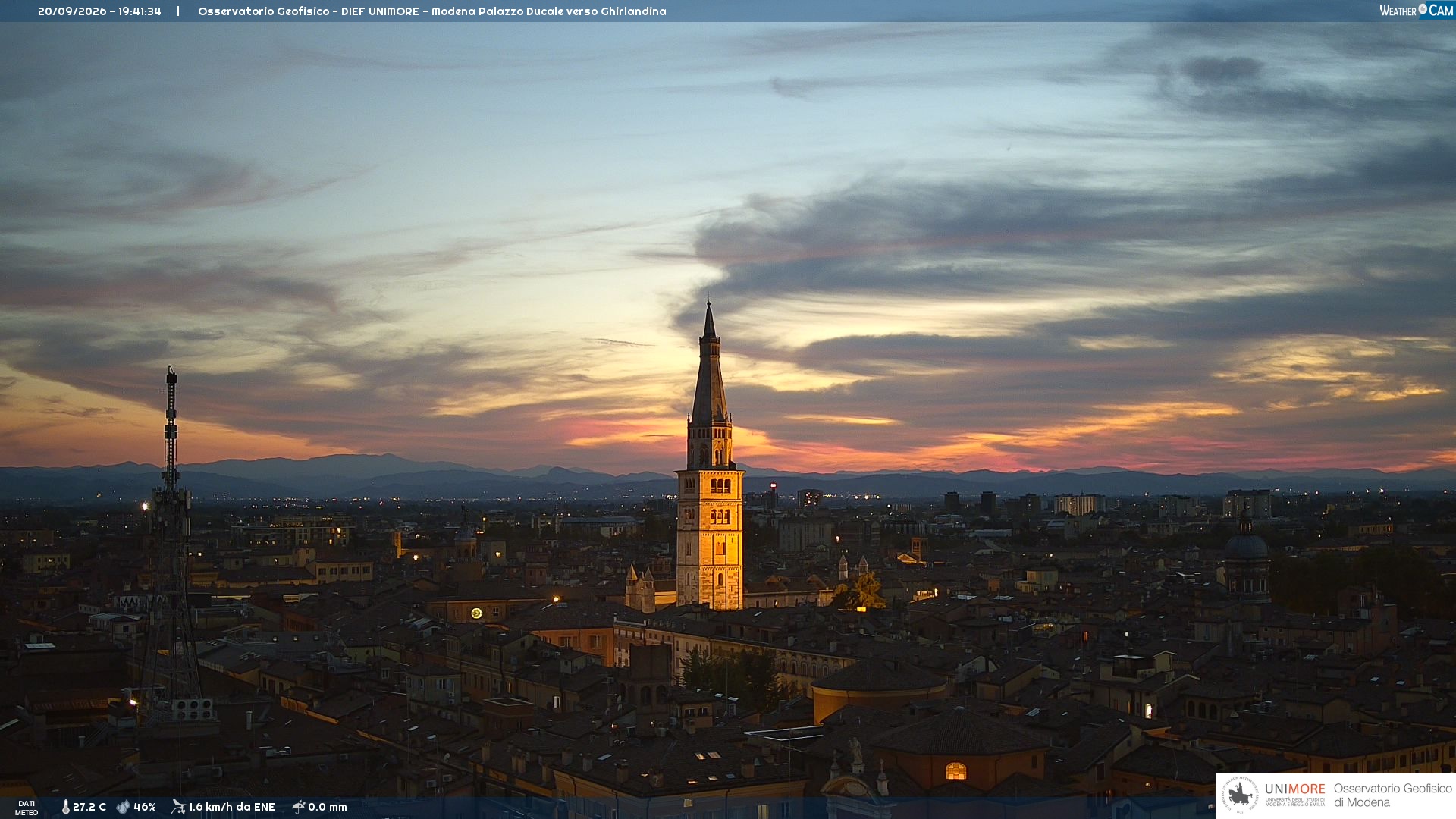This screenshot has width=1456, height=819.
Task: Click the humidity water drops icon
Action: tap(123, 807)
